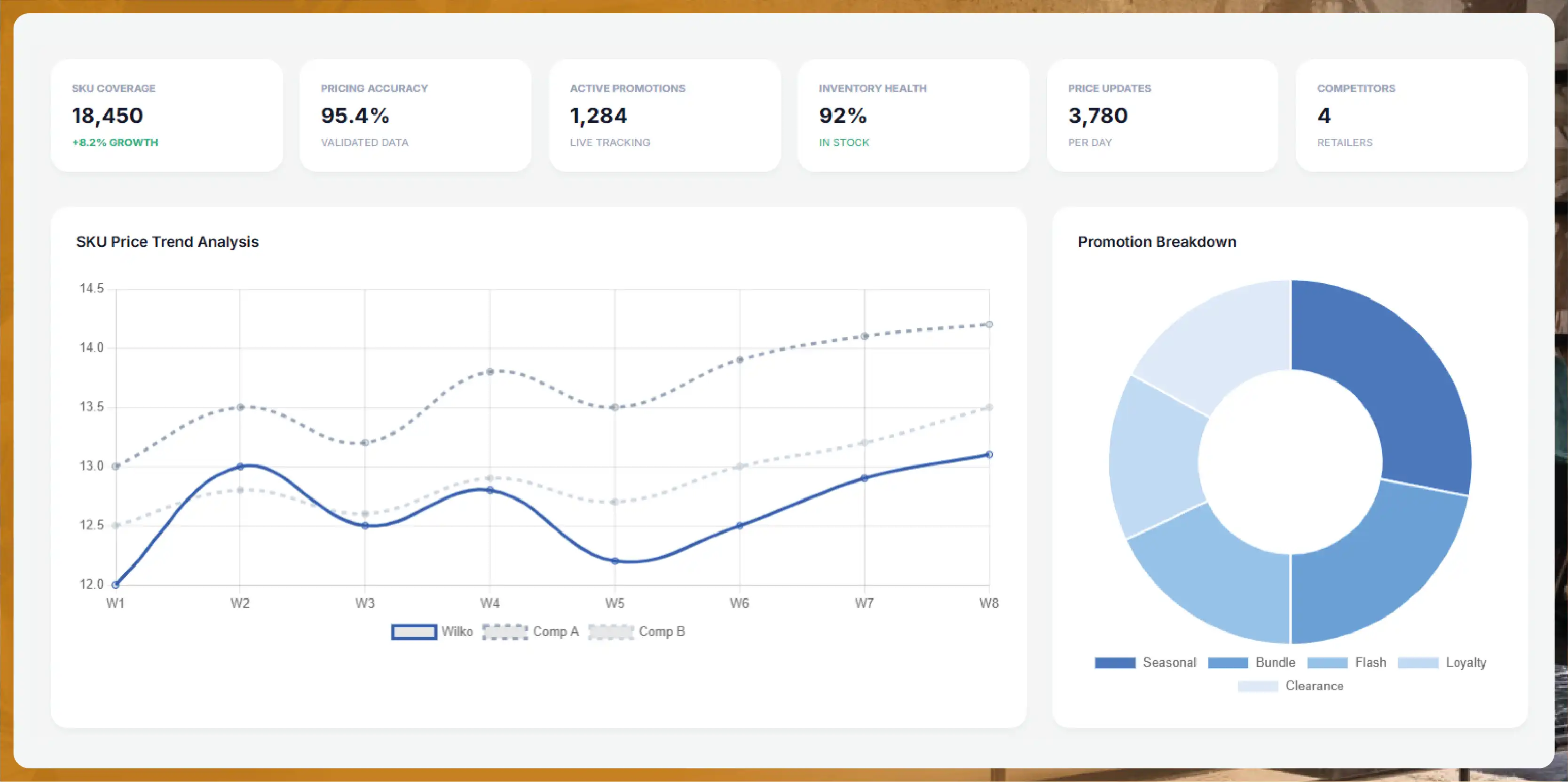The image size is (1568, 782).
Task: Open the Price Updates card
Action: click(1163, 116)
